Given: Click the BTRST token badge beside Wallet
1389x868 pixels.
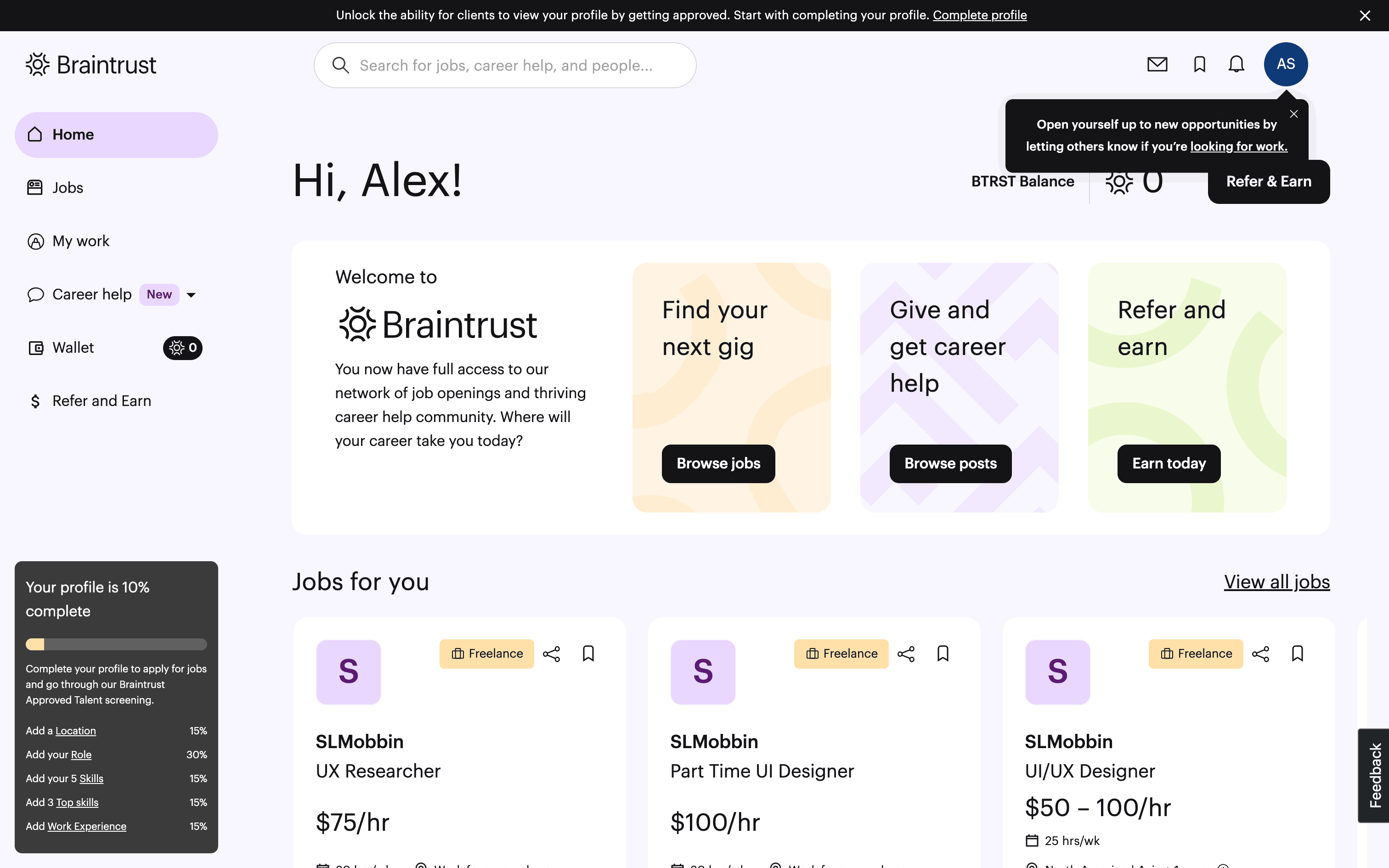Looking at the screenshot, I should 182,348.
